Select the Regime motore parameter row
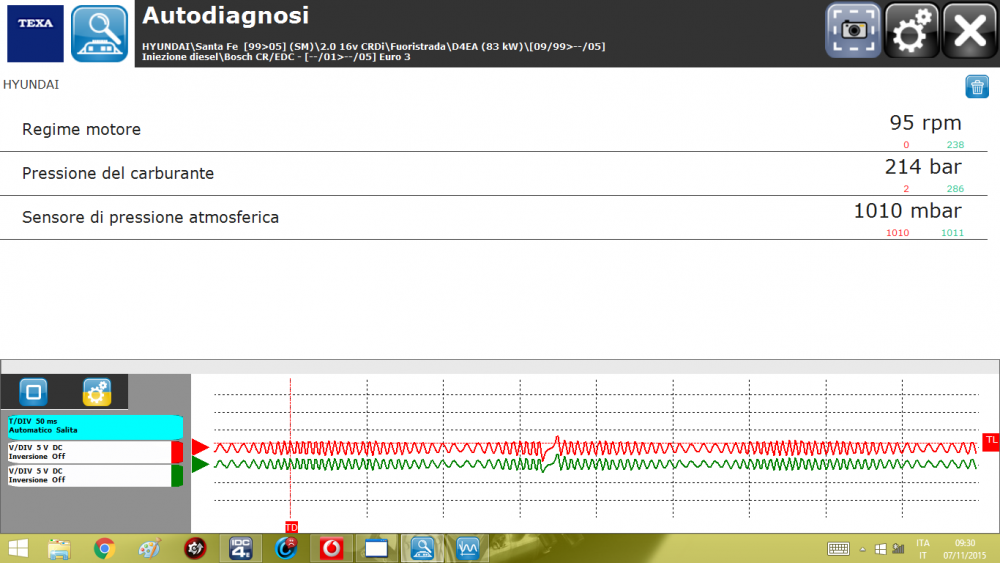The height and width of the screenshot is (563, 1000). [492, 130]
